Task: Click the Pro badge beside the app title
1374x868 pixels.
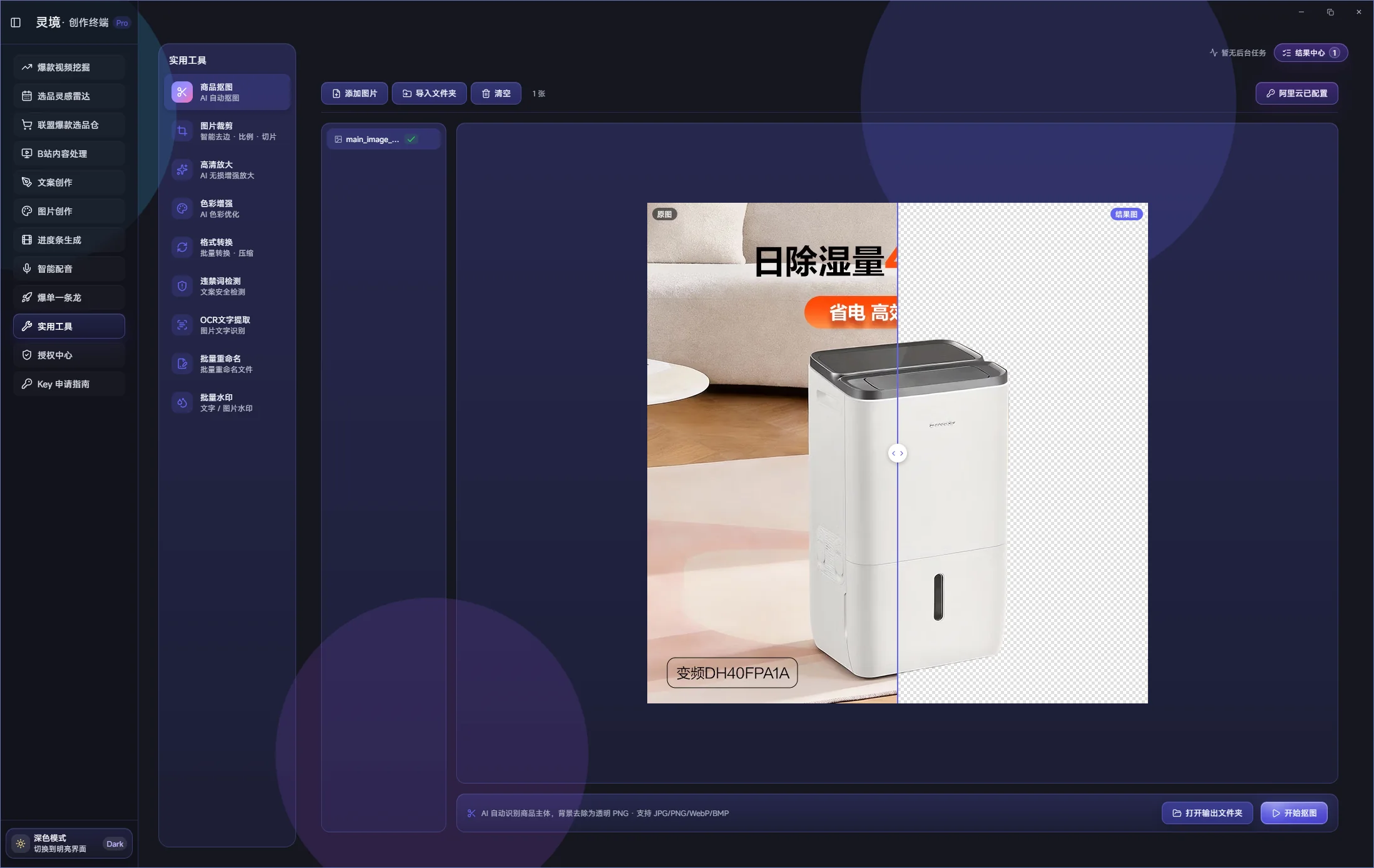Action: point(122,23)
